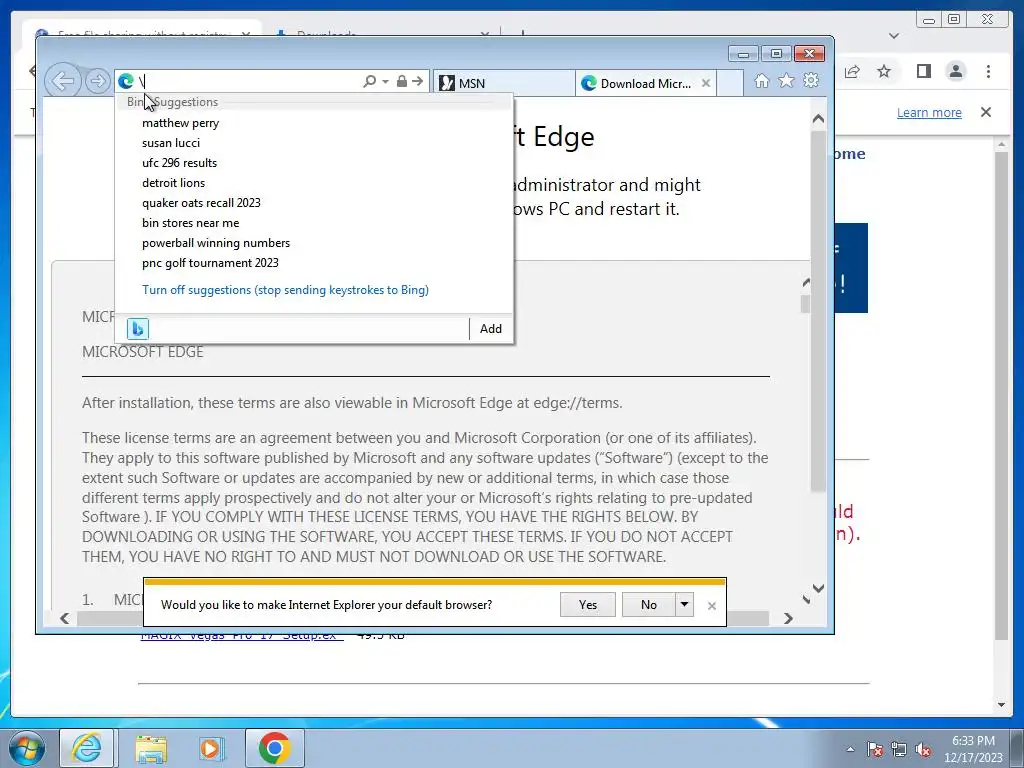
Task: Expand the No button dropdown arrow
Action: pos(684,605)
